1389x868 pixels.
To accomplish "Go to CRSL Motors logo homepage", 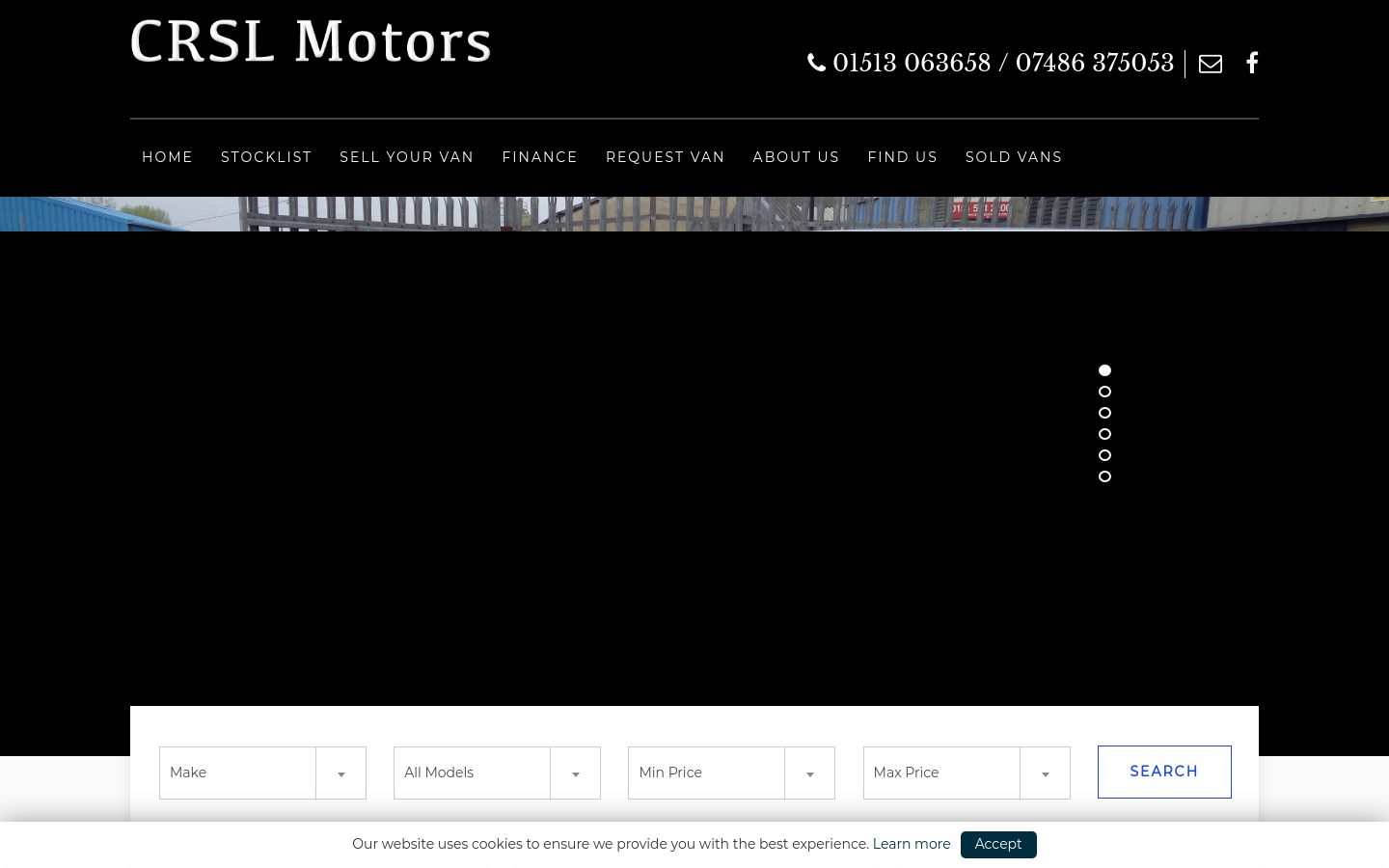I will (x=311, y=43).
